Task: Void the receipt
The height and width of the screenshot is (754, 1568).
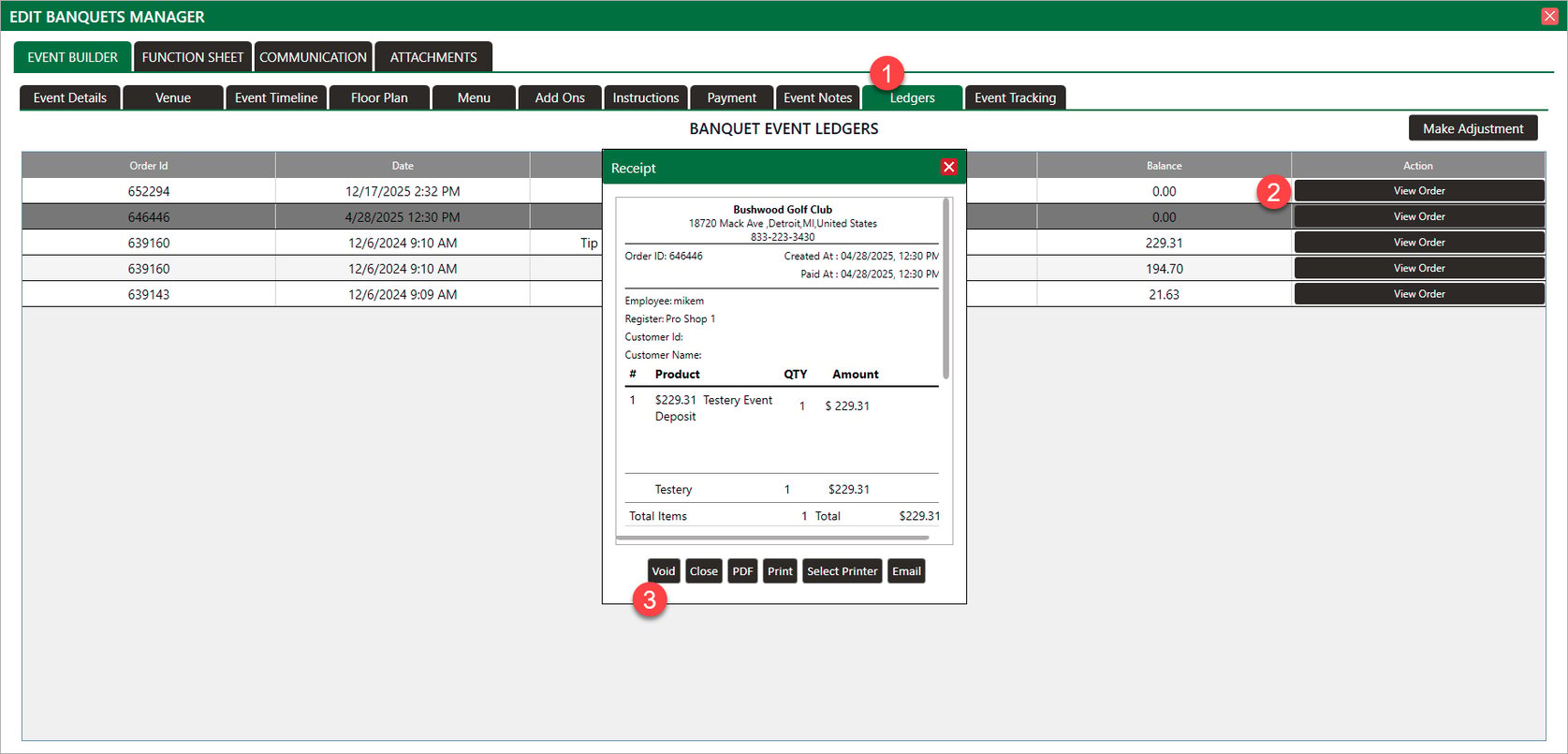Action: click(664, 570)
